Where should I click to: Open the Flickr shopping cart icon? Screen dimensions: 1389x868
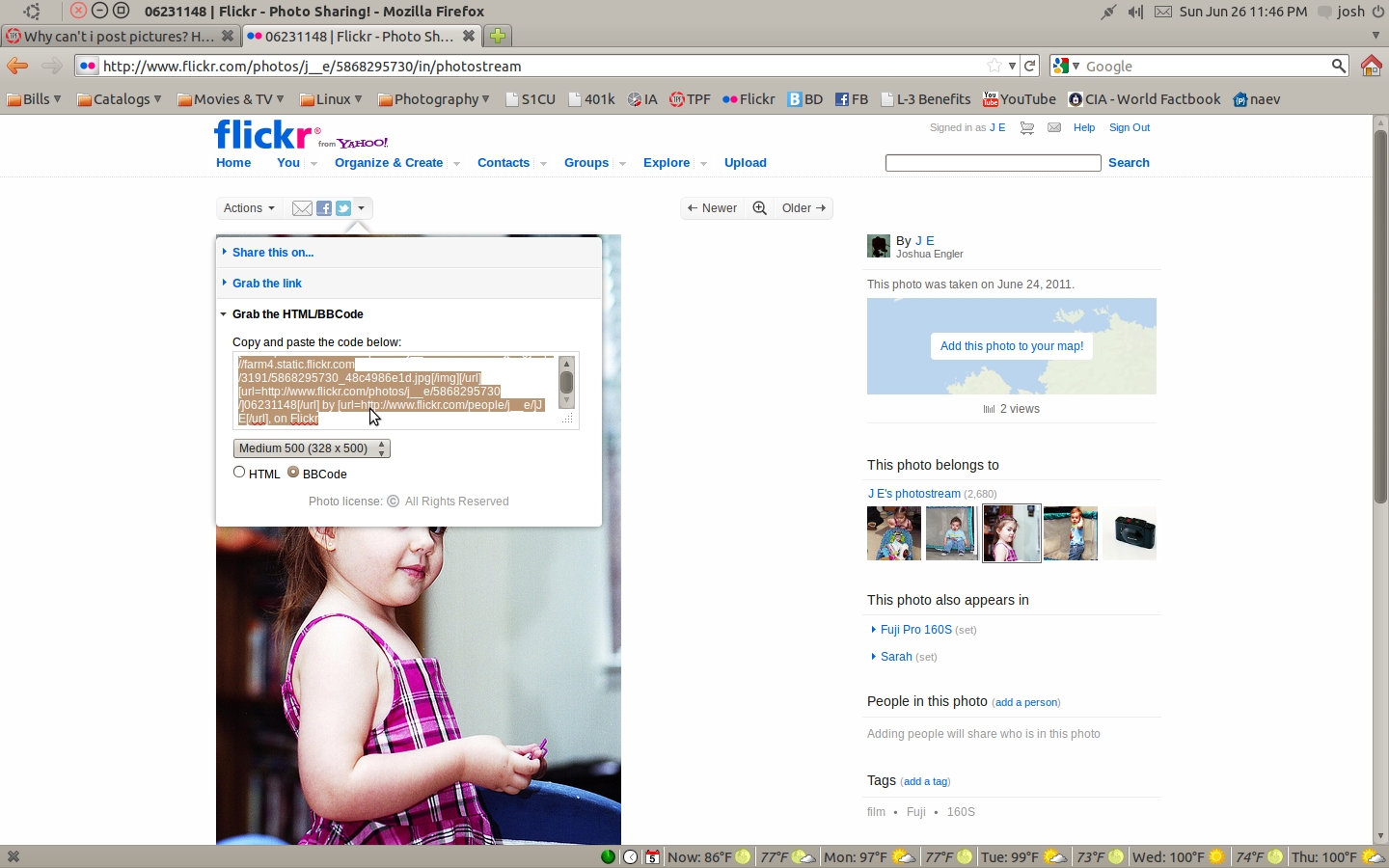tap(1027, 128)
